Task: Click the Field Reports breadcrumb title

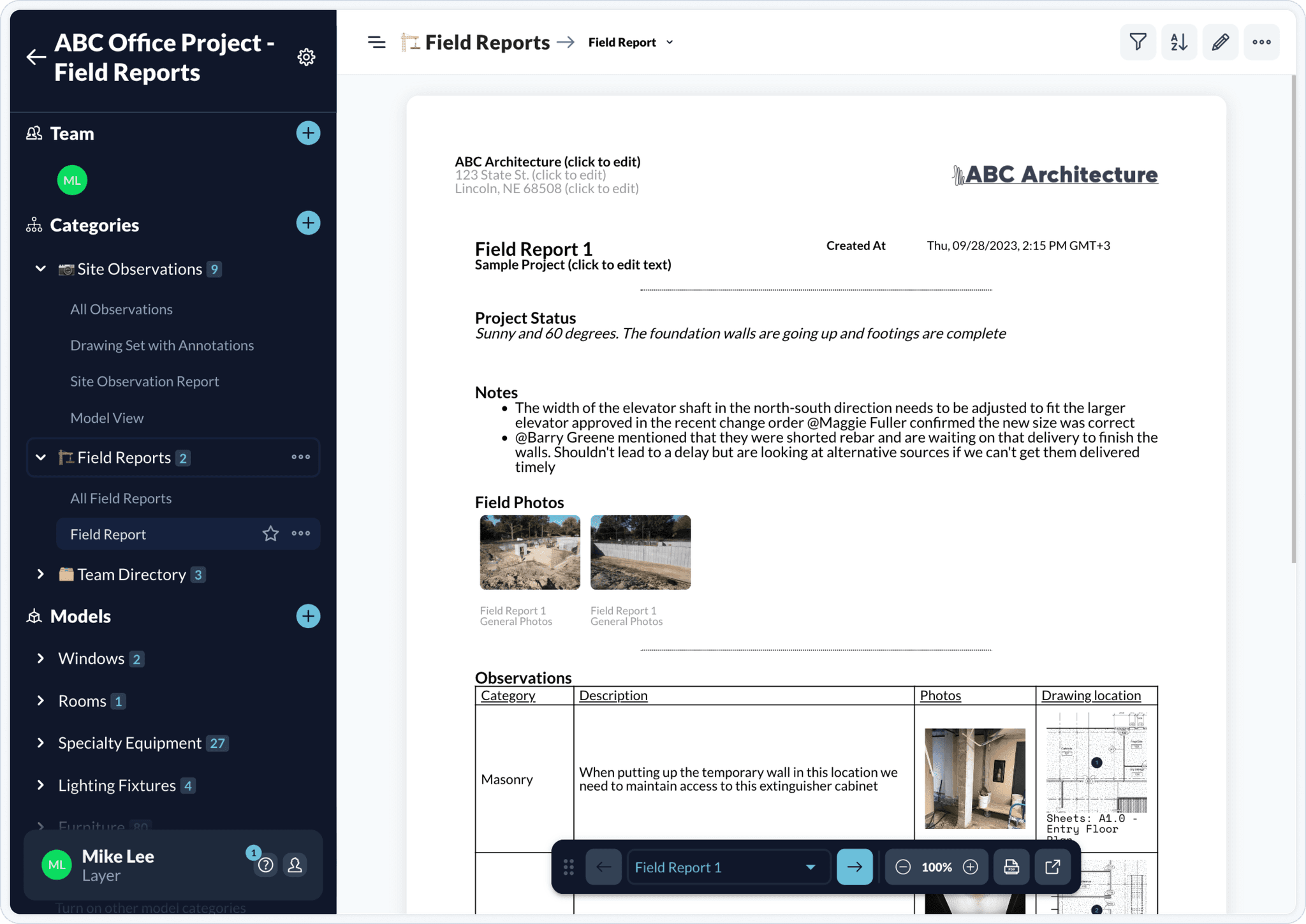Action: [x=487, y=43]
